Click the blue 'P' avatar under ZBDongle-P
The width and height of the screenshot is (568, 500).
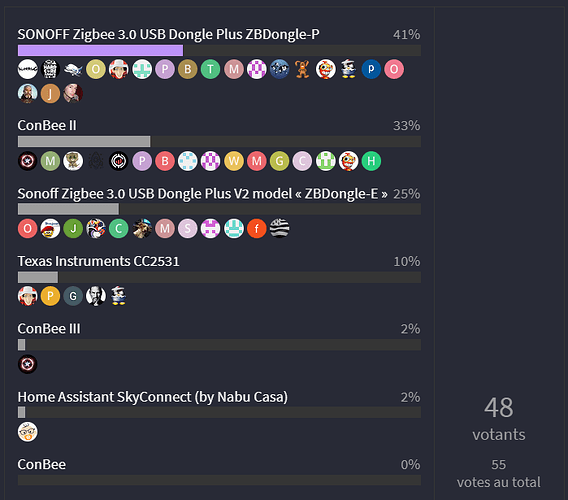(371, 69)
